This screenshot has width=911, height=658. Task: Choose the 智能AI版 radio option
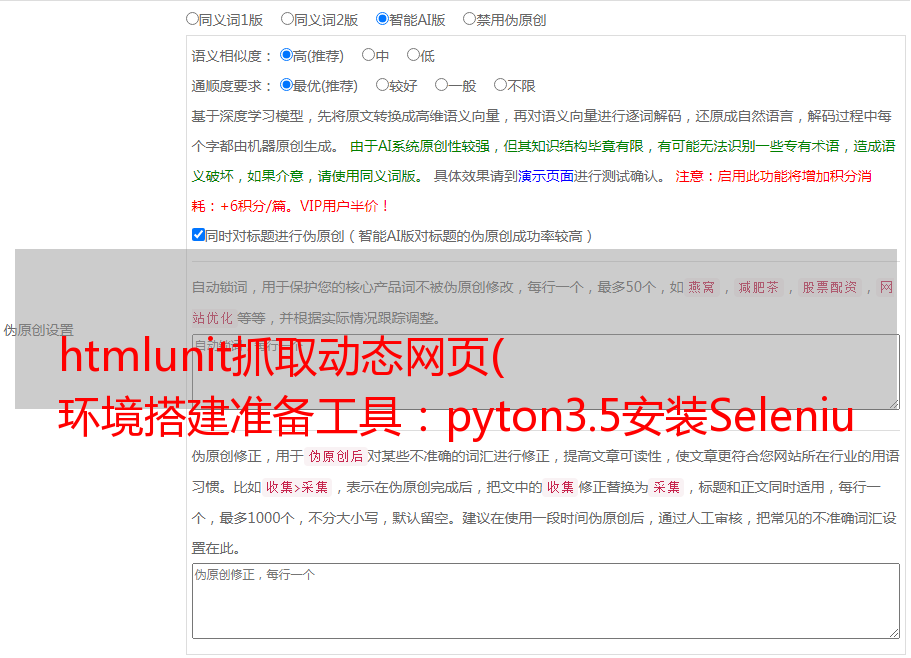coord(382,19)
